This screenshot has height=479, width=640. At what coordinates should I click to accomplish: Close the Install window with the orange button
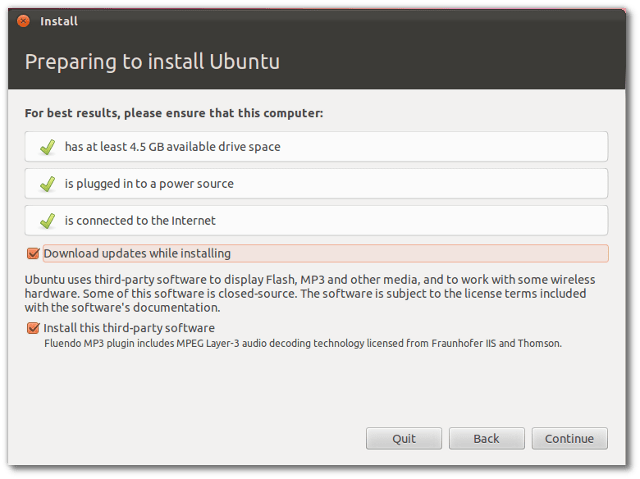pos(23,21)
